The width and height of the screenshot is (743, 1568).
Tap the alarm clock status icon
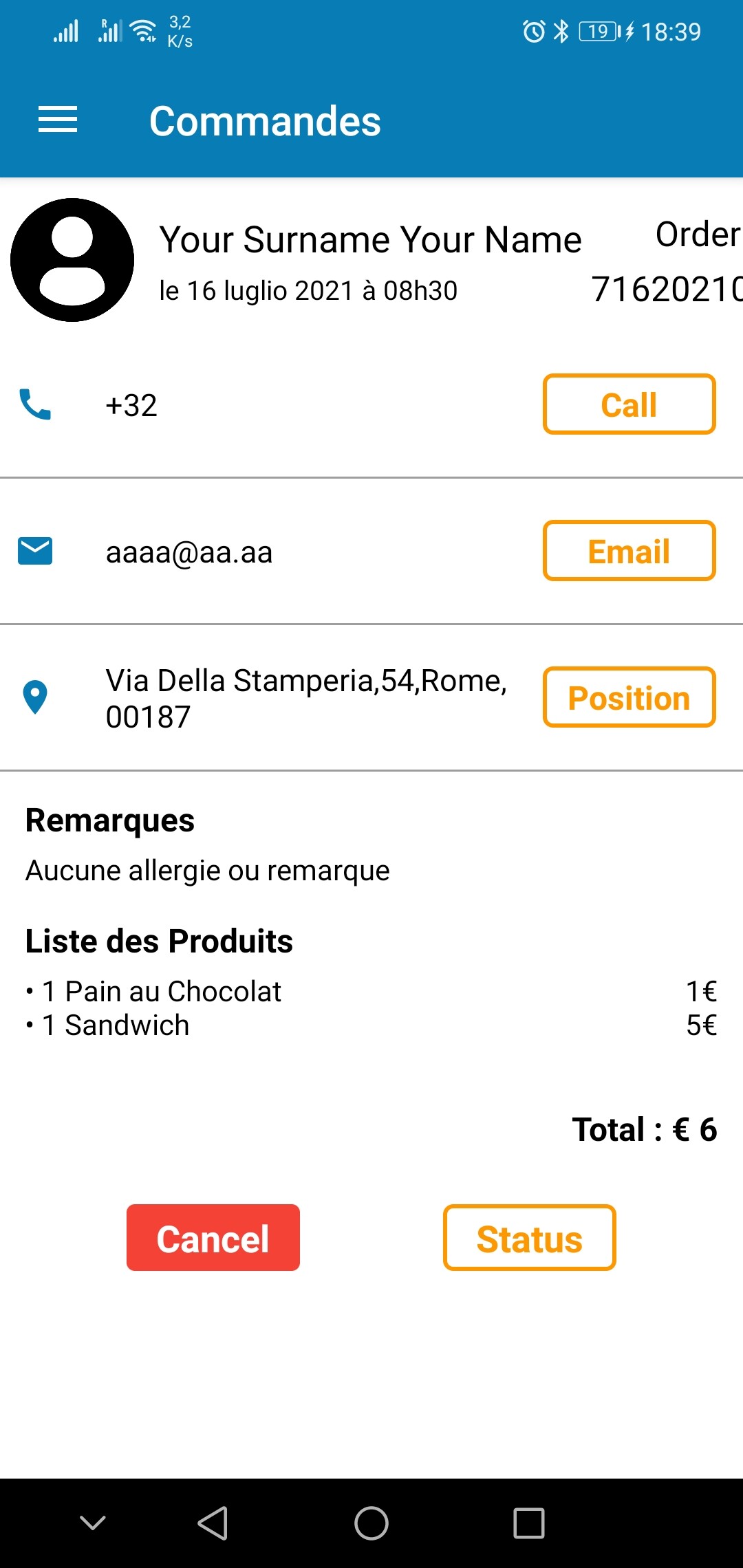pos(533,32)
